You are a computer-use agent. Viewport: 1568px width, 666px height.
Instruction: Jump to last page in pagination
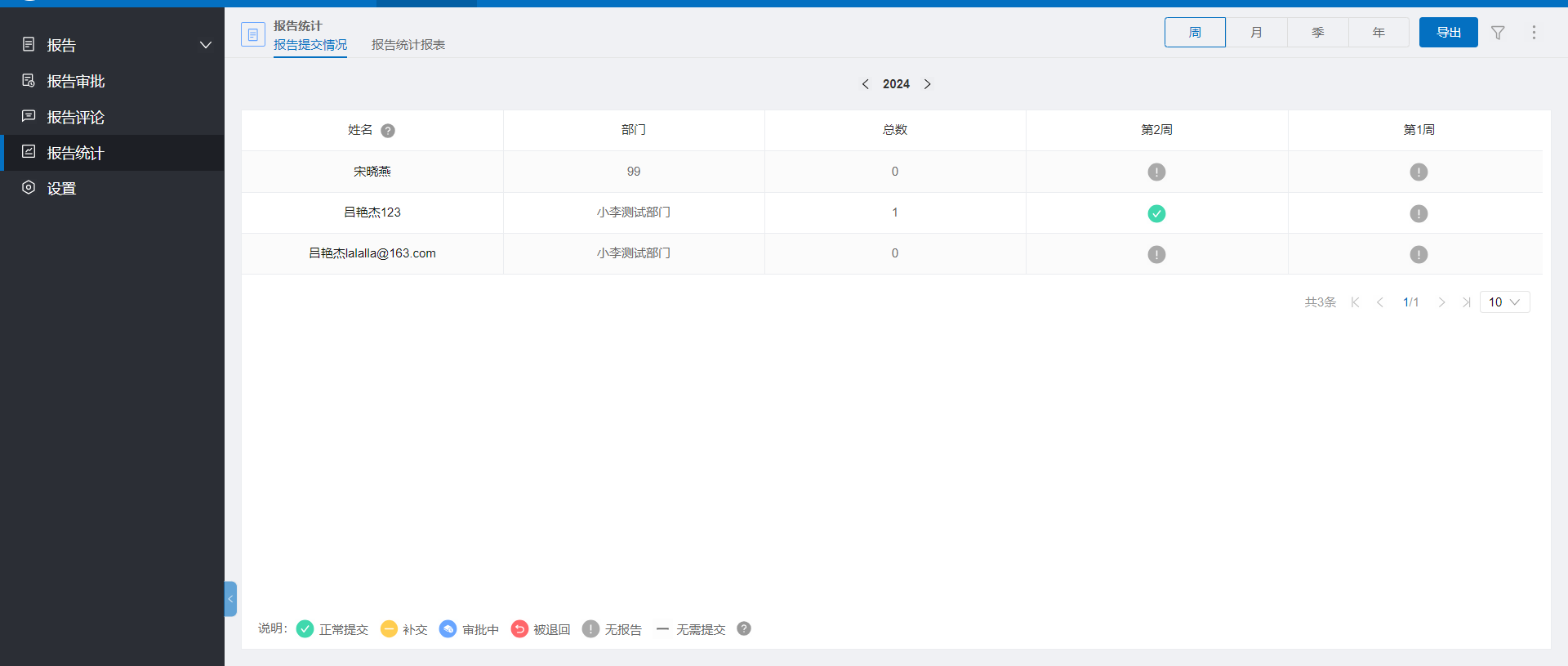(x=1467, y=302)
